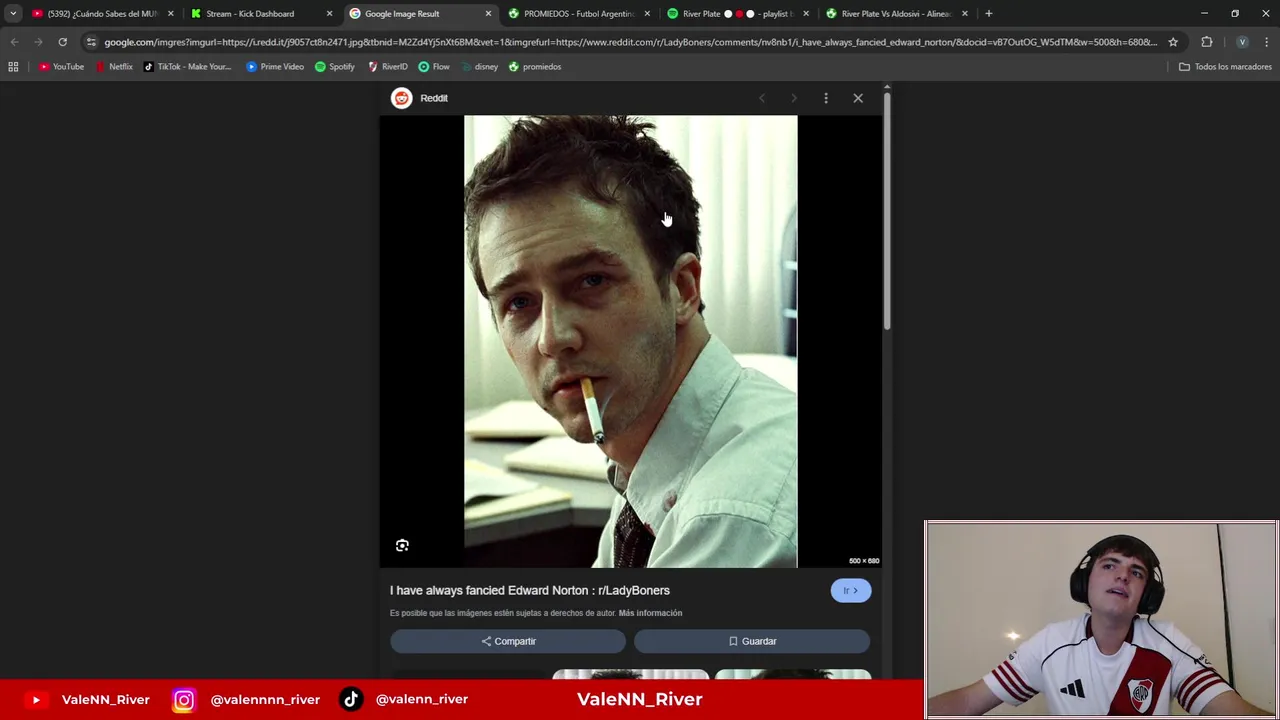
Task: Open the Extensions puzzle icon
Action: pos(1207,42)
